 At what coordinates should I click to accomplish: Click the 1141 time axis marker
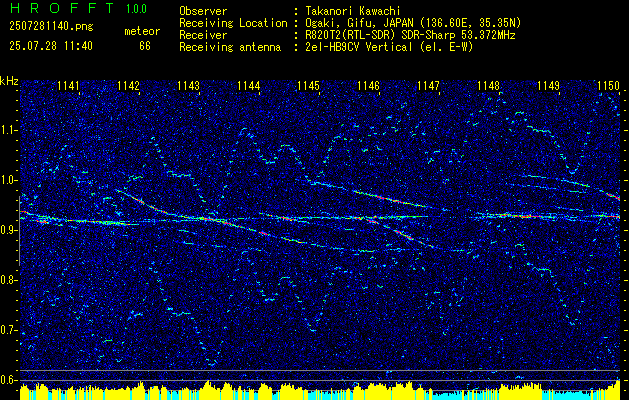[x=68, y=86]
